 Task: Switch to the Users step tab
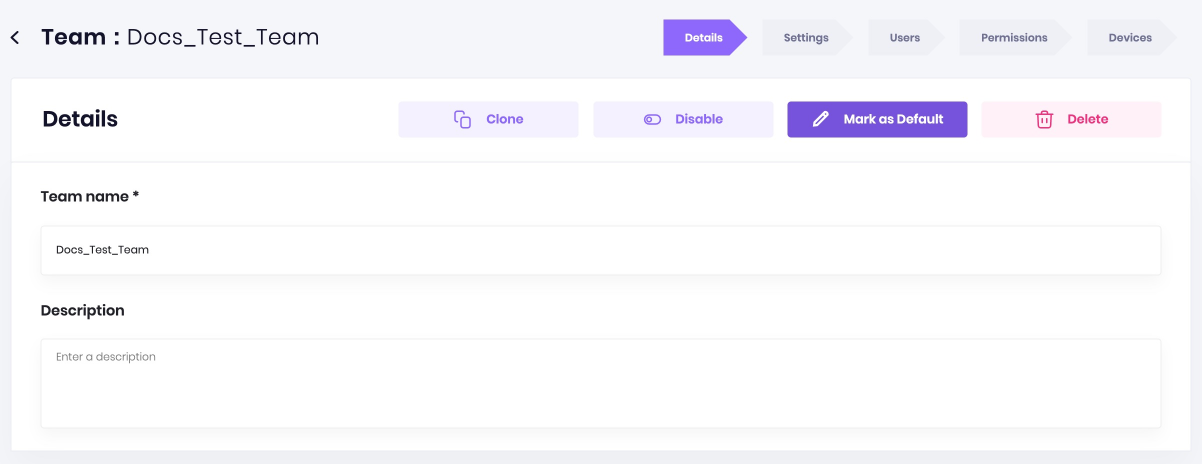[905, 38]
